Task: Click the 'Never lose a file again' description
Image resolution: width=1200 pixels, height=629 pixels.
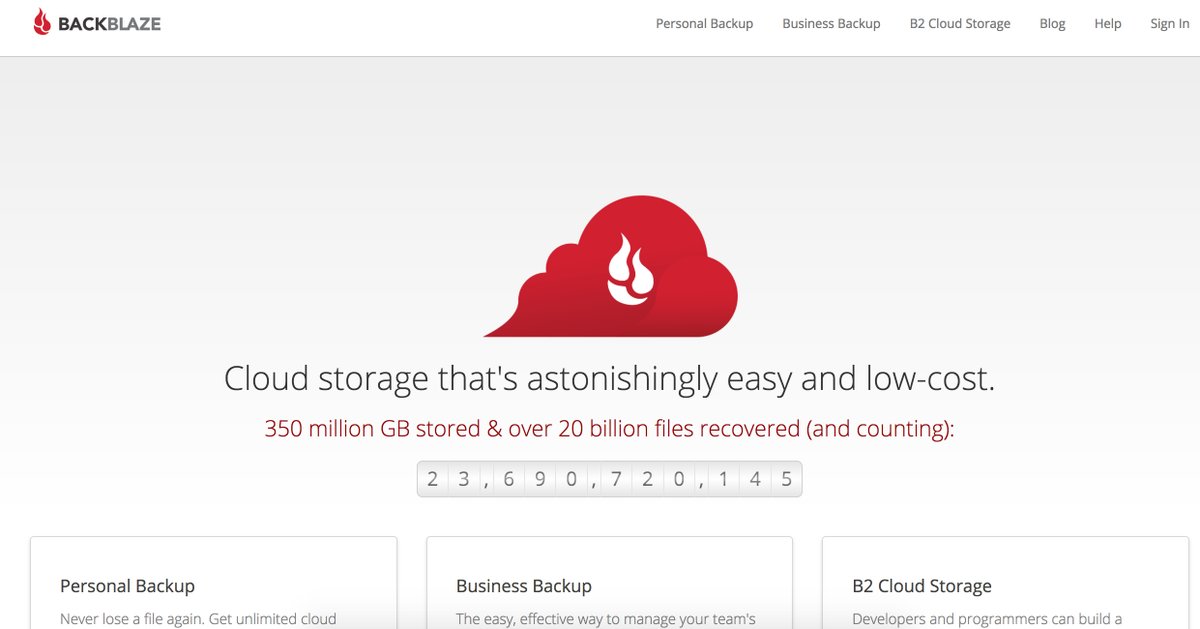Action: (198, 619)
